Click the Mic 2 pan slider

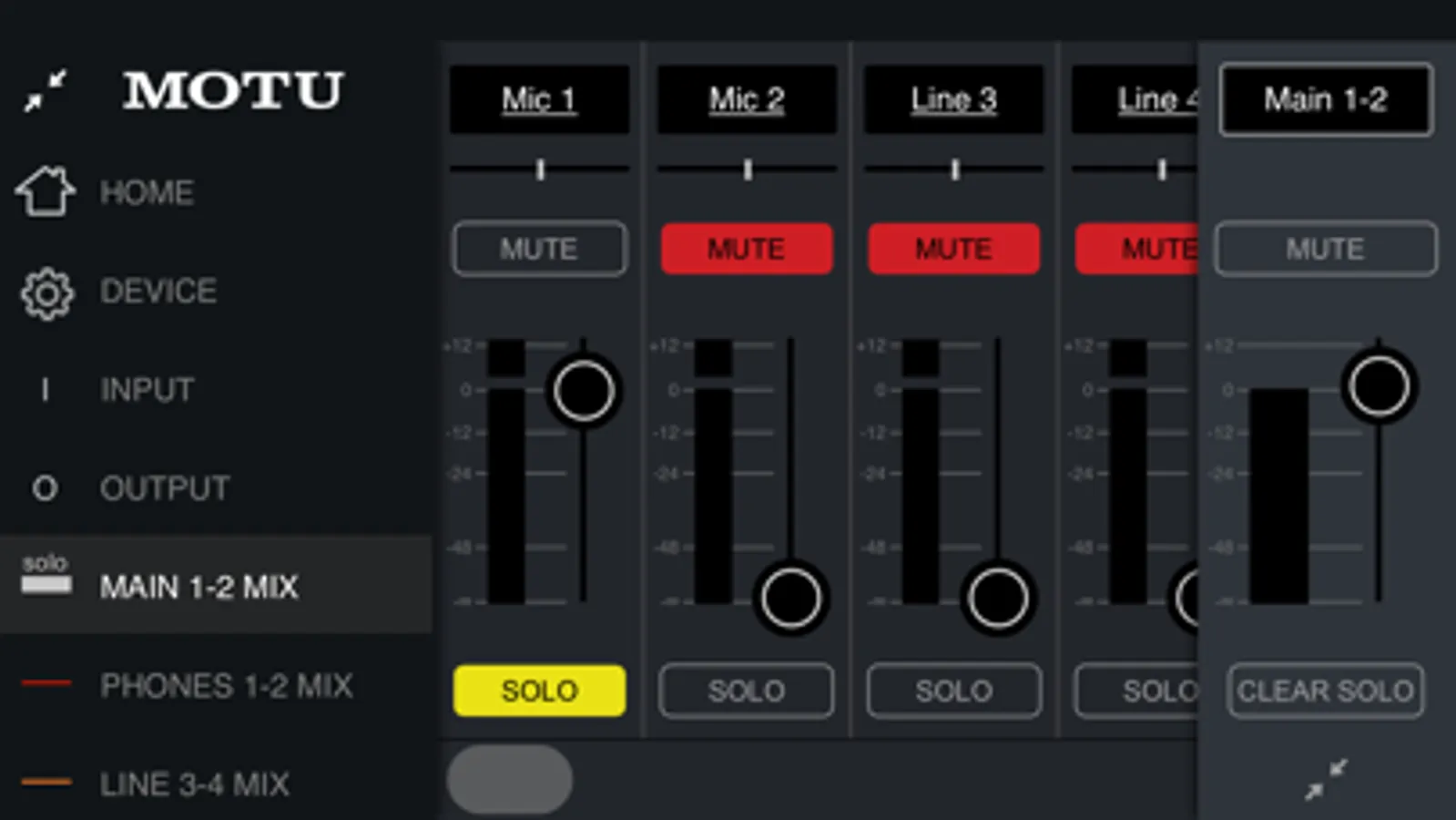(x=747, y=169)
